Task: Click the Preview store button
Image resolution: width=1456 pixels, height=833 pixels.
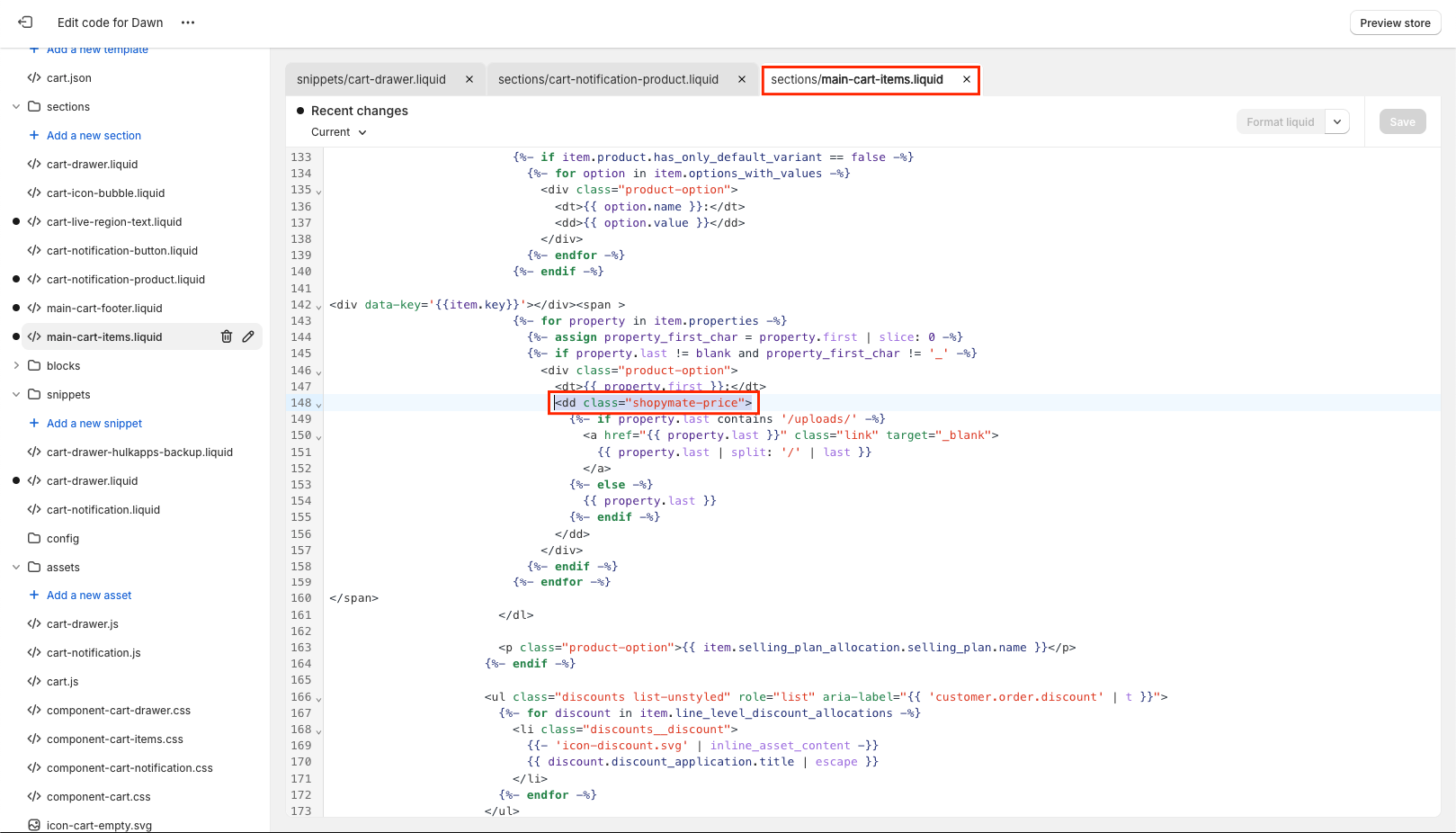Action: (1395, 23)
